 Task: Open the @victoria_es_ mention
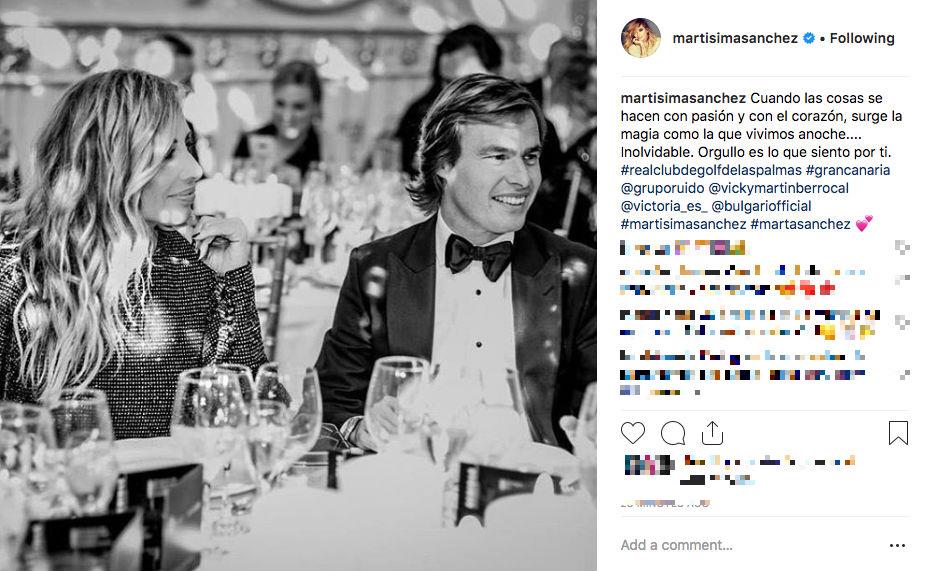click(x=663, y=206)
